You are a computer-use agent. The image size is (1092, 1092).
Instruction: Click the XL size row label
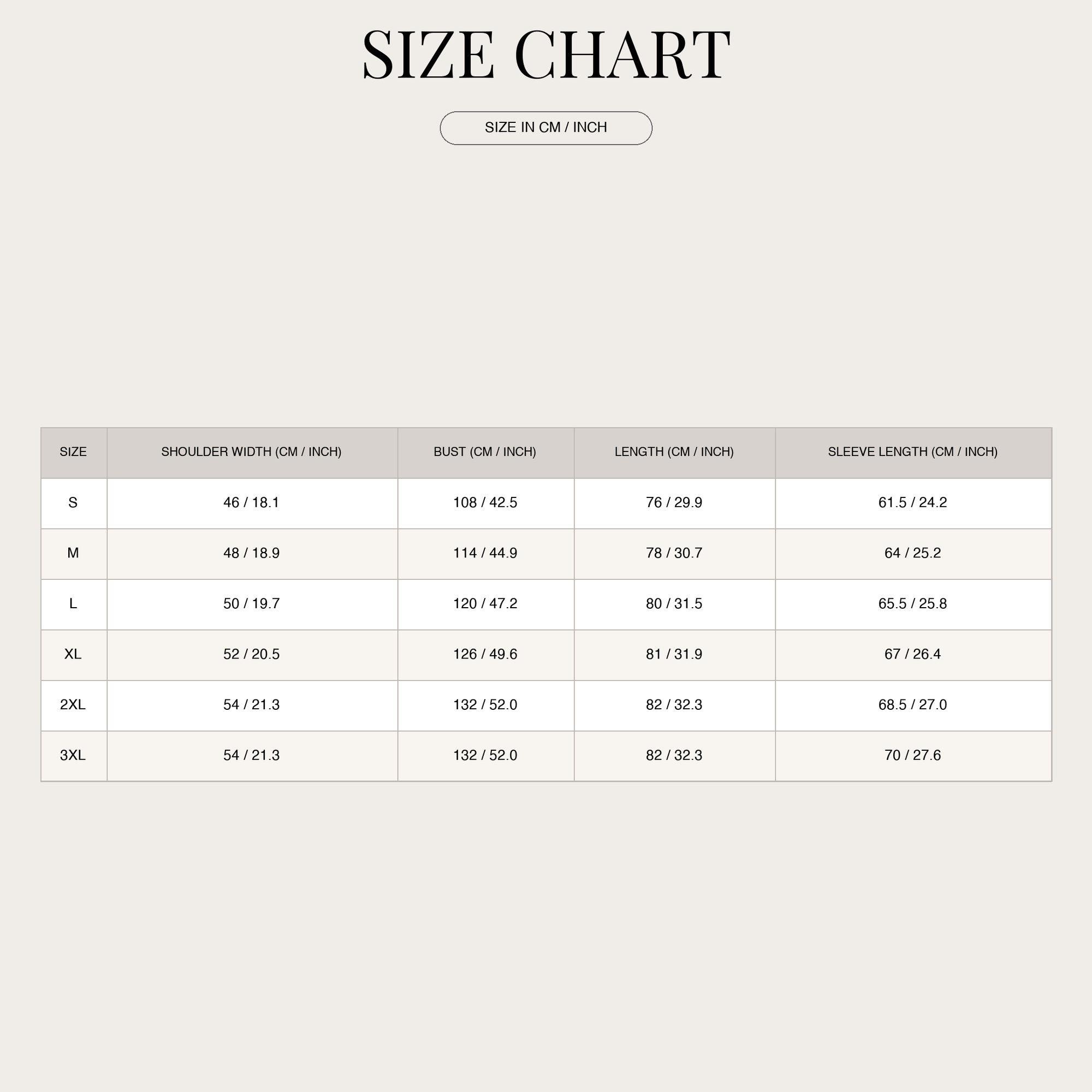74,655
